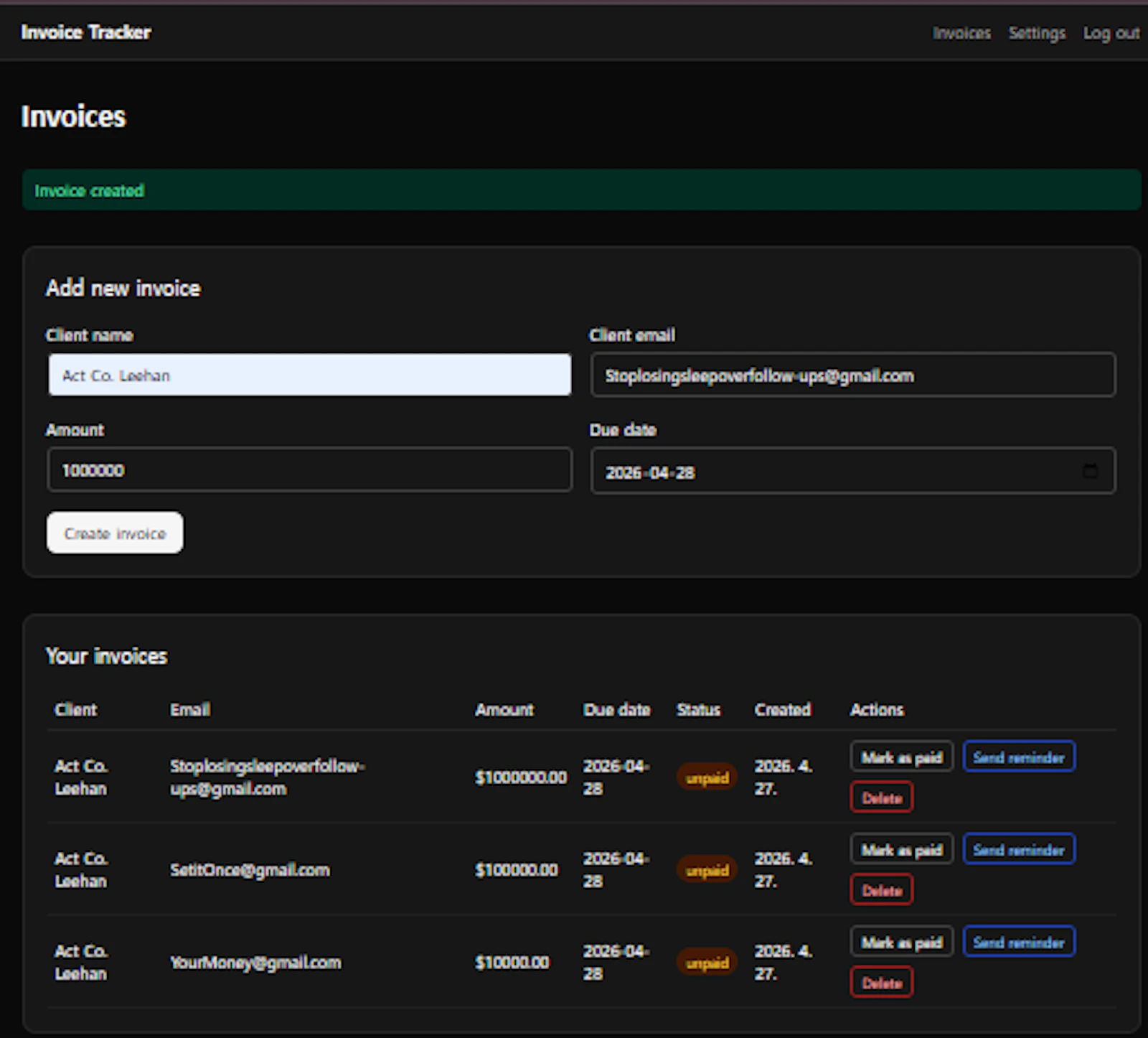
Task: Focus the Client email input field
Action: tap(853, 375)
